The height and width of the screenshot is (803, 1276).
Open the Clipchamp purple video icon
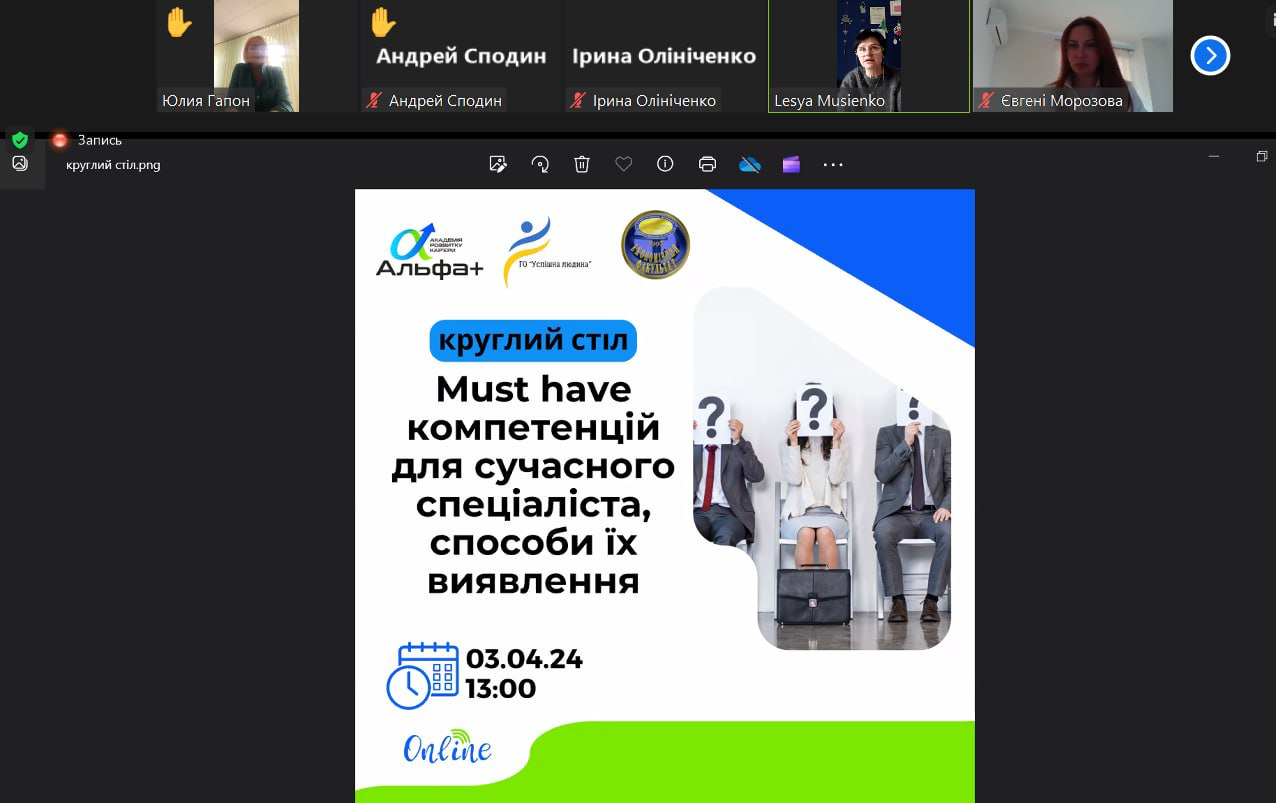click(791, 164)
